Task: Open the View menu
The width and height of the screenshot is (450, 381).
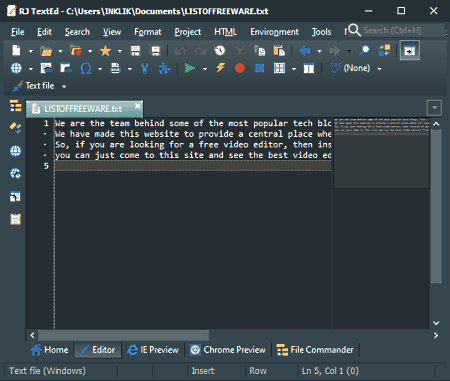Action: click(x=112, y=32)
